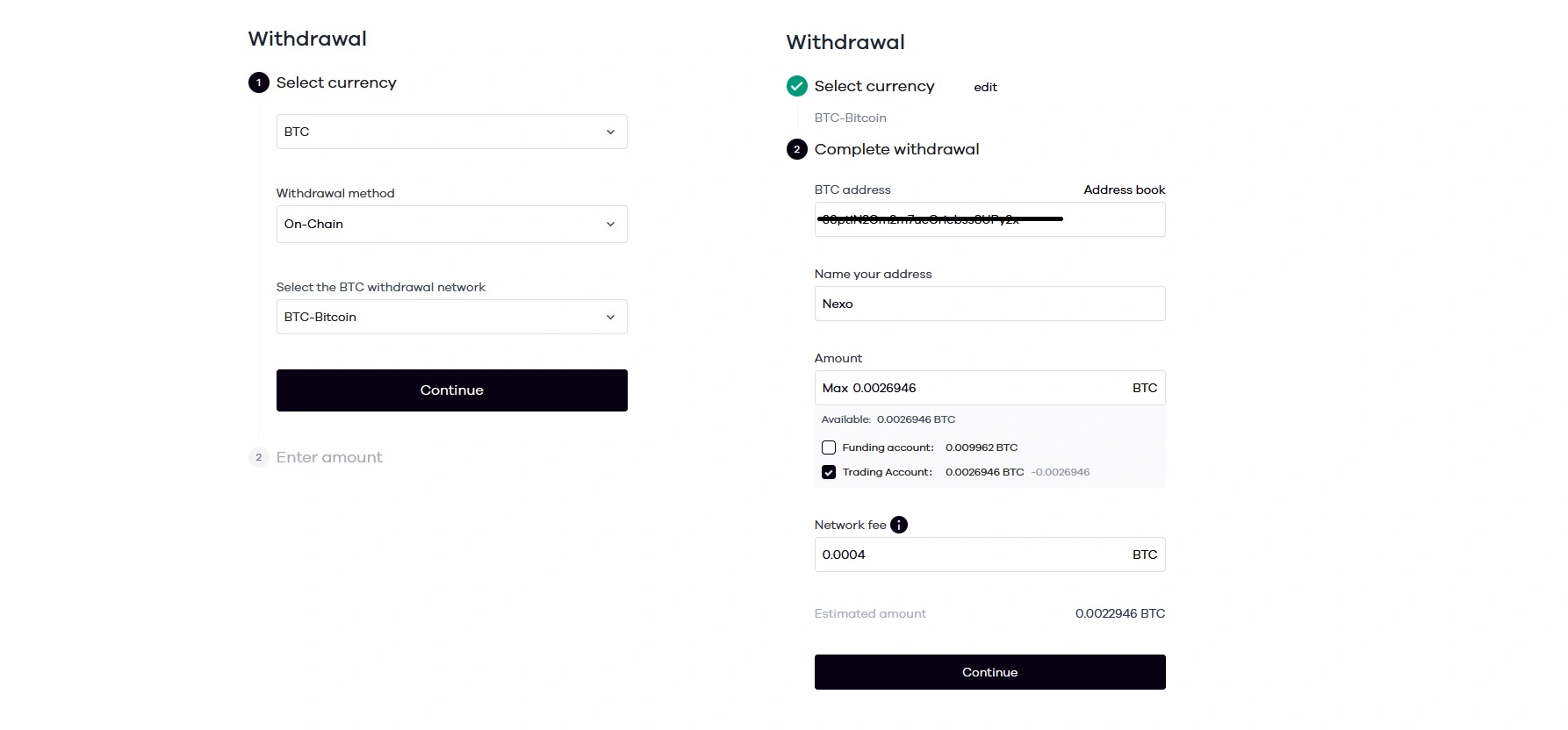The height and width of the screenshot is (730, 1568).
Task: Click the step 1 badge beside Select currency
Action: 258,82
